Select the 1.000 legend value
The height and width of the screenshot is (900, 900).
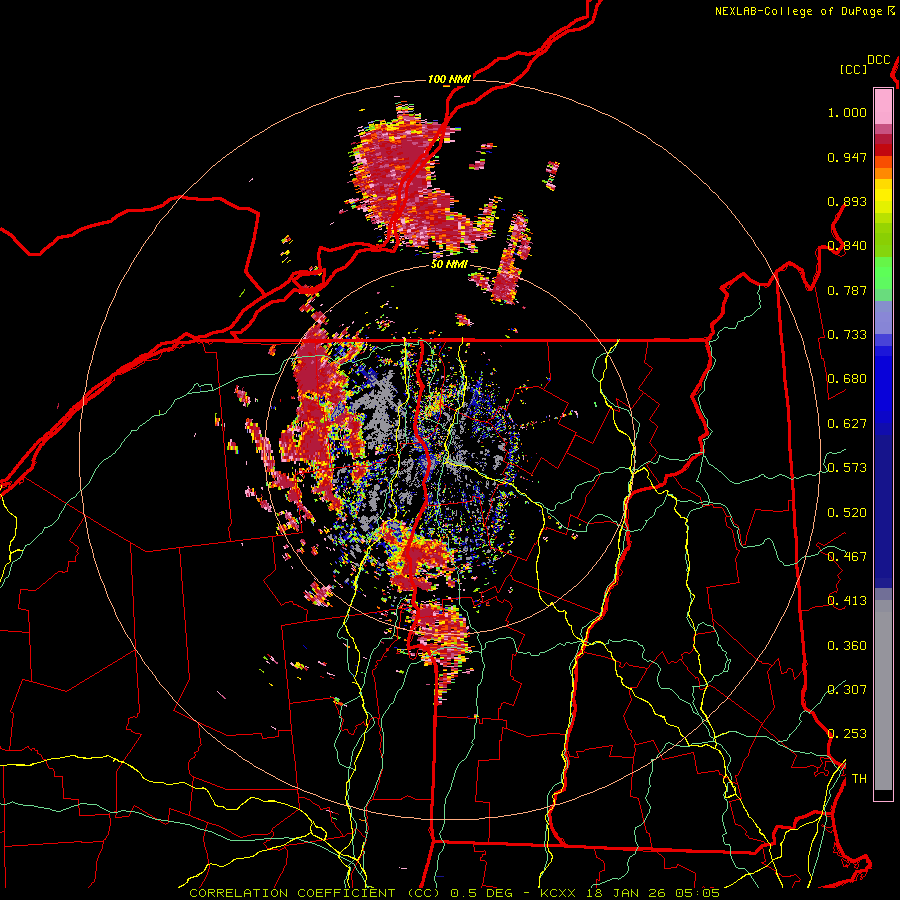[x=847, y=112]
